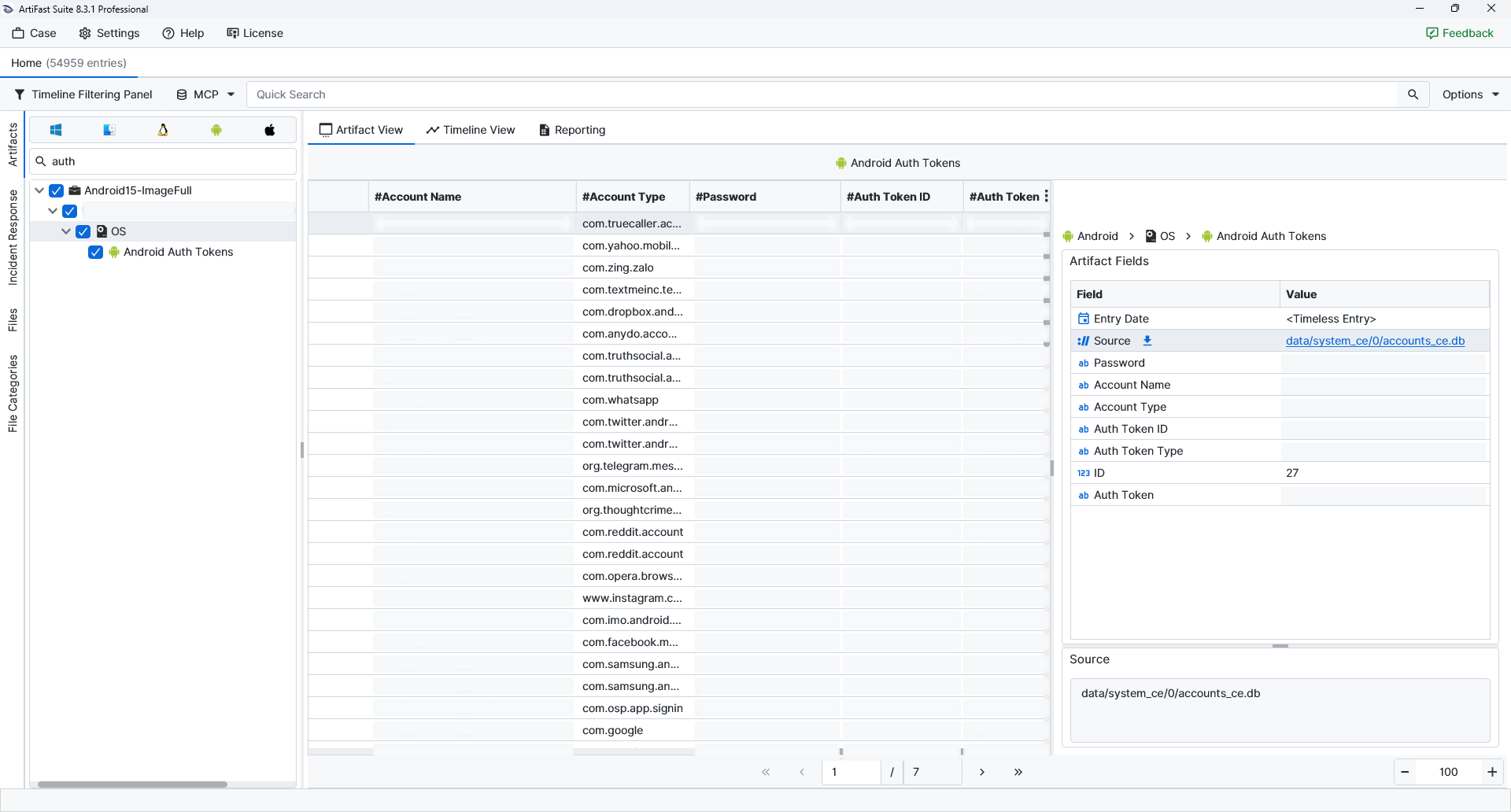Click the Feedback button
1511x812 pixels.
[x=1460, y=33]
